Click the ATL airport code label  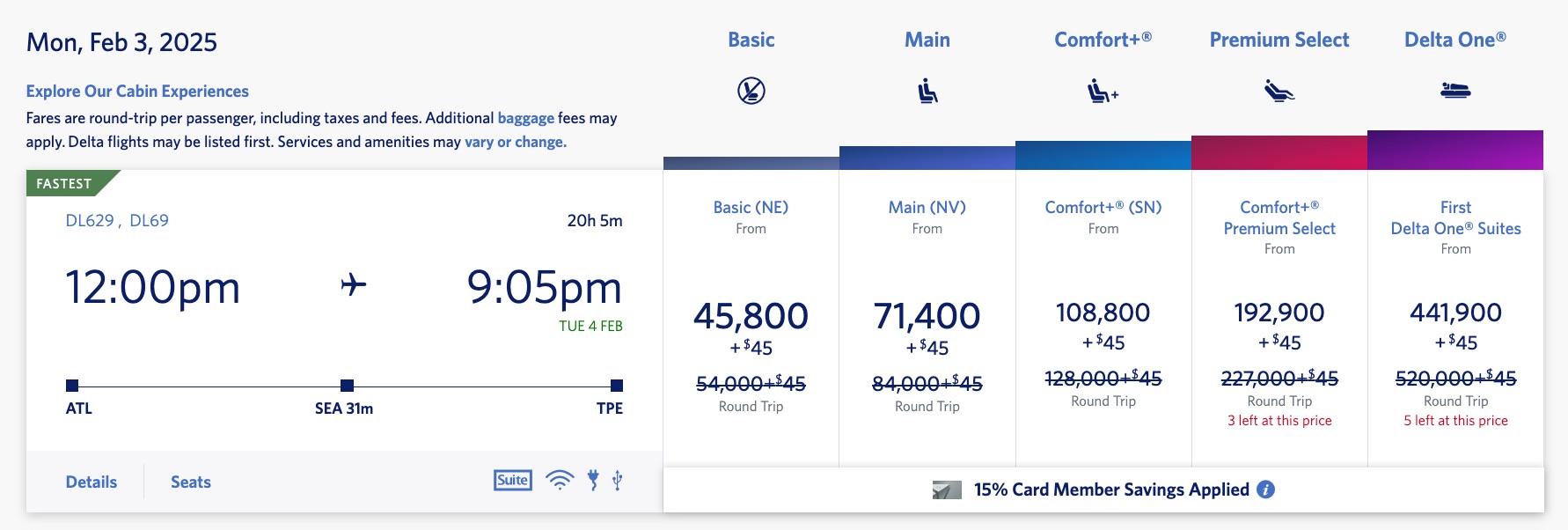78,409
